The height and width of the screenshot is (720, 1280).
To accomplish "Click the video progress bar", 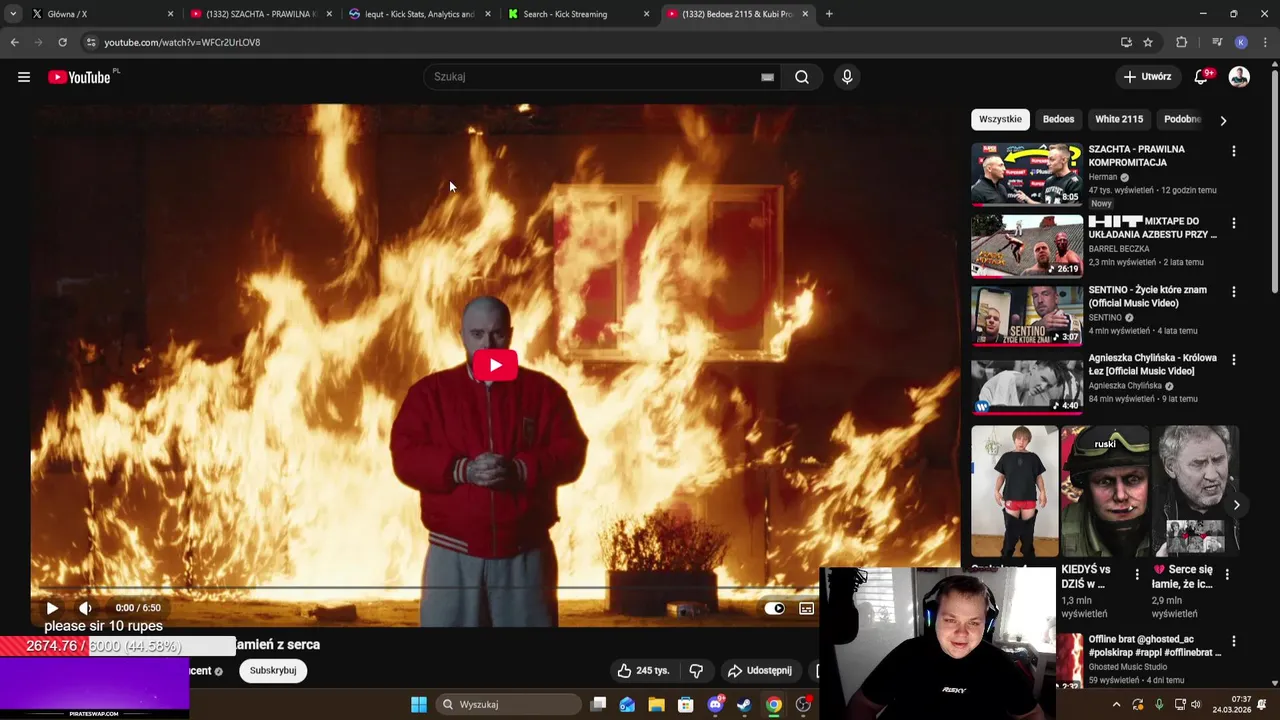I will (495, 589).
